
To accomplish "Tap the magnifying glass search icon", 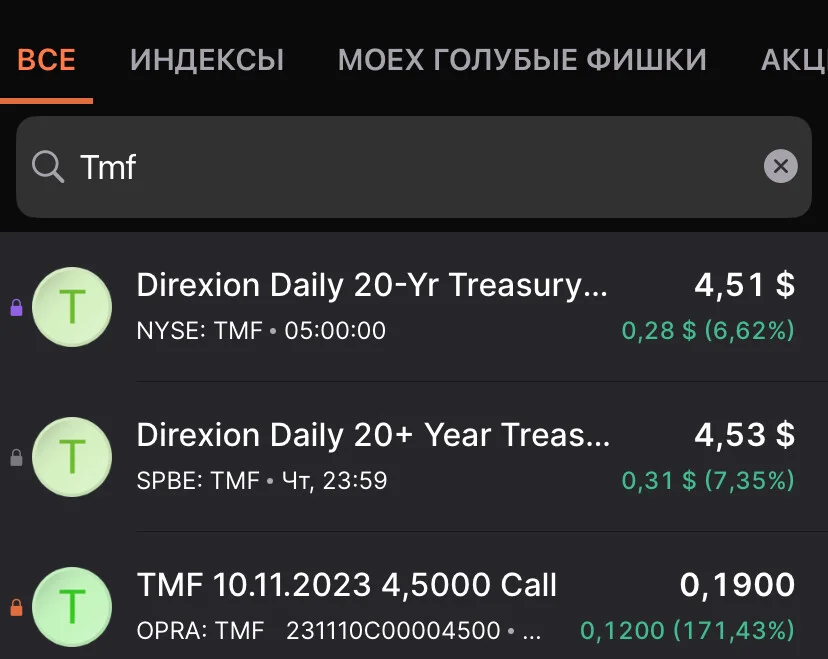I will (x=48, y=167).
